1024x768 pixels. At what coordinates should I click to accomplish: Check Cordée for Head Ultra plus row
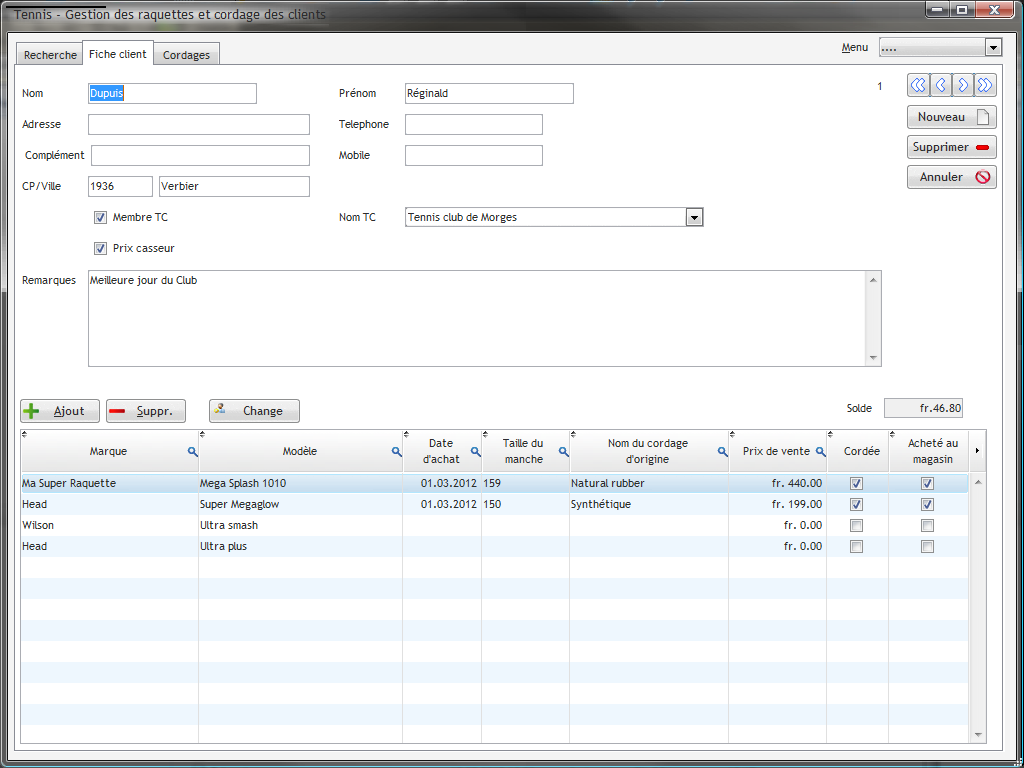(857, 546)
